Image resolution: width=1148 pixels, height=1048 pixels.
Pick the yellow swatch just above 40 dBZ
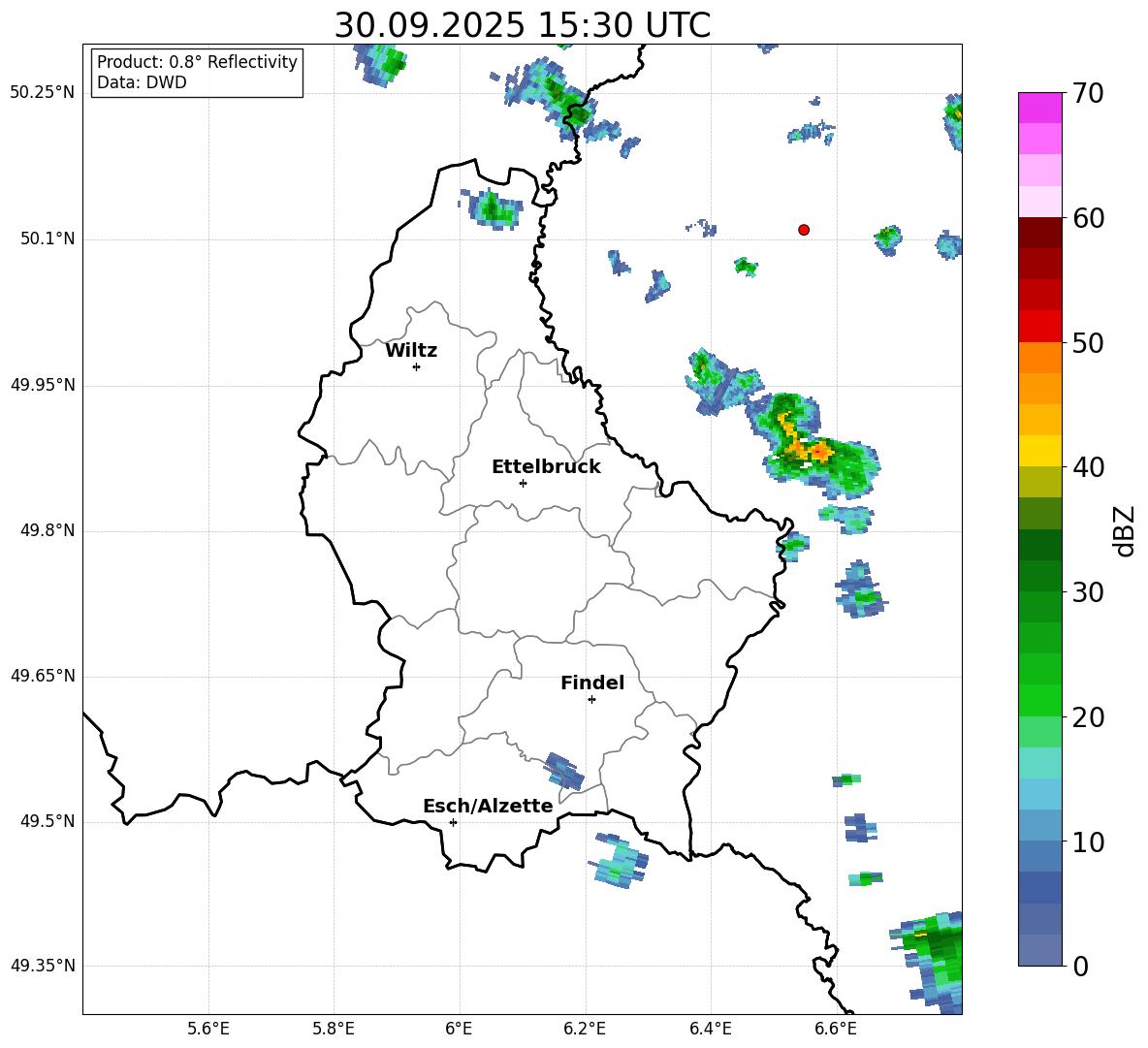coord(1040,451)
